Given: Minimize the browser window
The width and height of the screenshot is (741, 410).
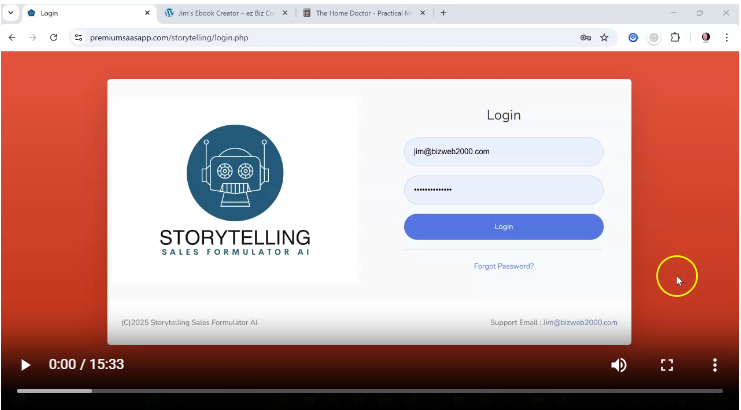Looking at the screenshot, I should [673, 13].
